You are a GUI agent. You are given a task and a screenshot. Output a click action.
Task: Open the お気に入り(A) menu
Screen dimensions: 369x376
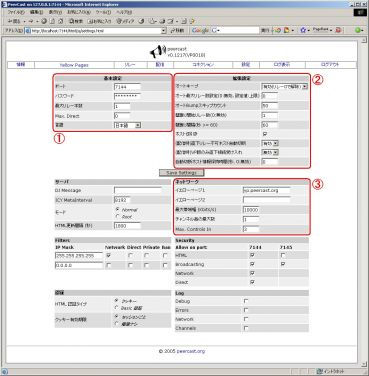(x=79, y=12)
